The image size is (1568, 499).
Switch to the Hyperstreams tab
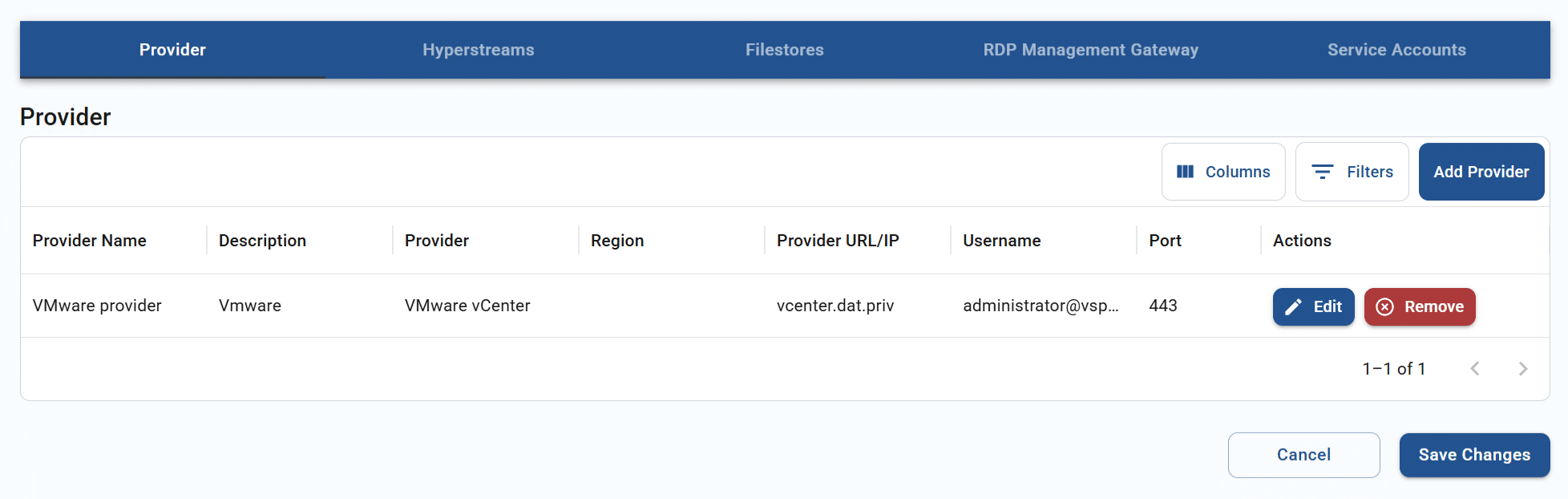click(x=478, y=50)
